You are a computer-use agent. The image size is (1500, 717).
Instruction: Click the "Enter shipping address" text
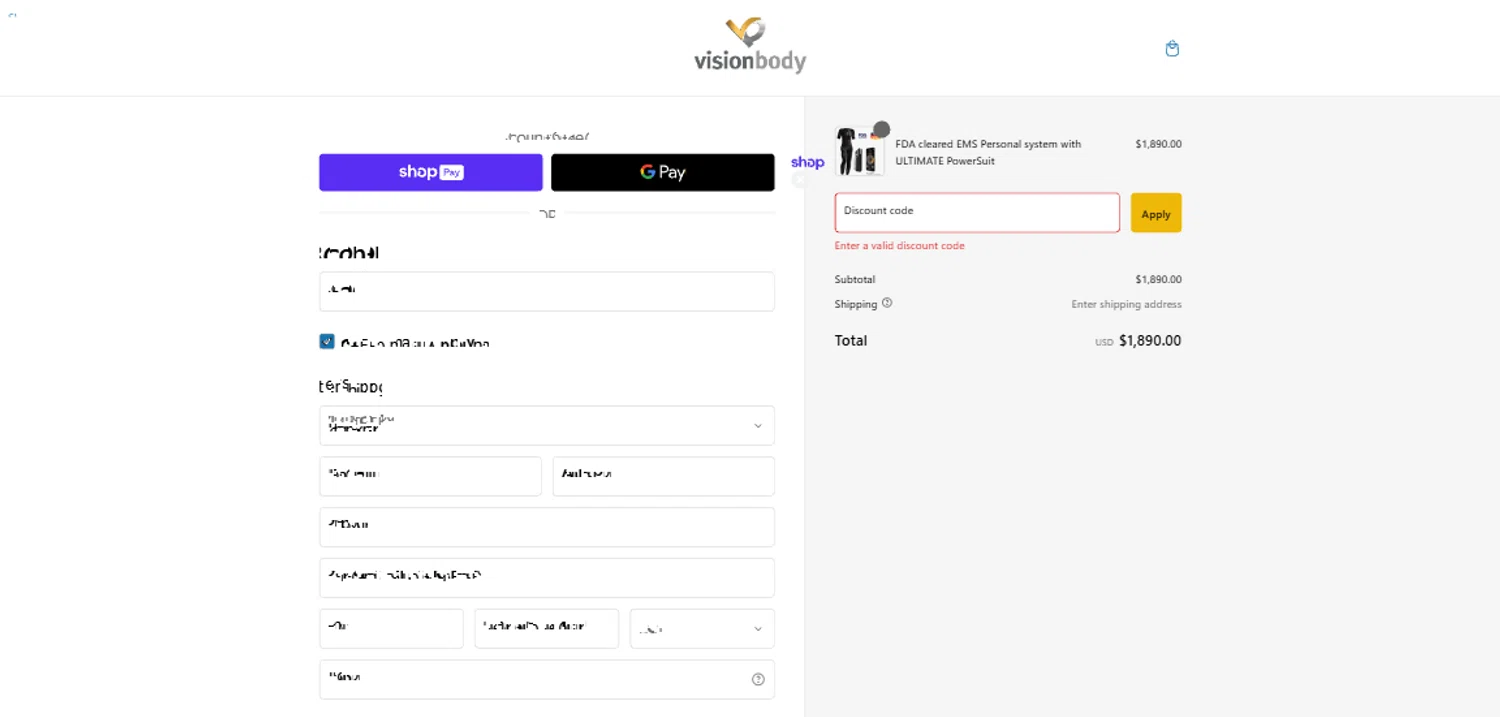coord(1126,304)
